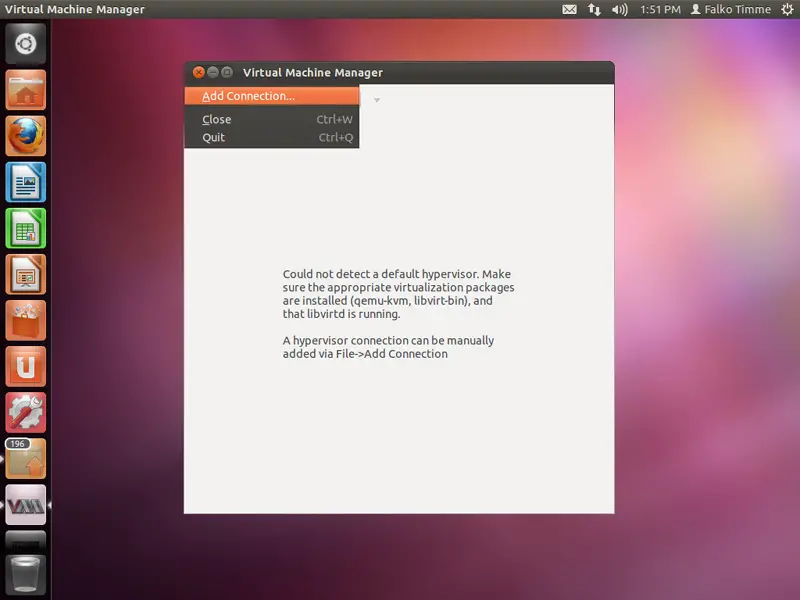Launch LibreOffice Writer from the launcher
The height and width of the screenshot is (600, 800).
26,182
